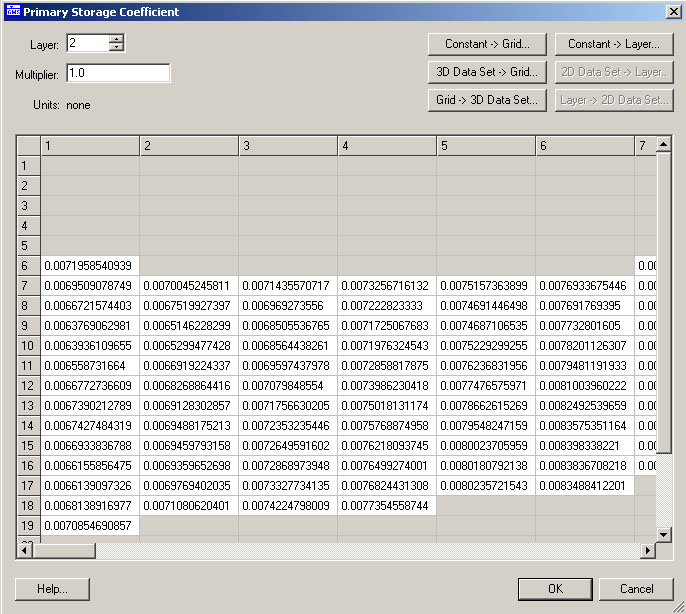The image size is (686, 614).
Task: Open the Help dialog
Action: point(52,589)
